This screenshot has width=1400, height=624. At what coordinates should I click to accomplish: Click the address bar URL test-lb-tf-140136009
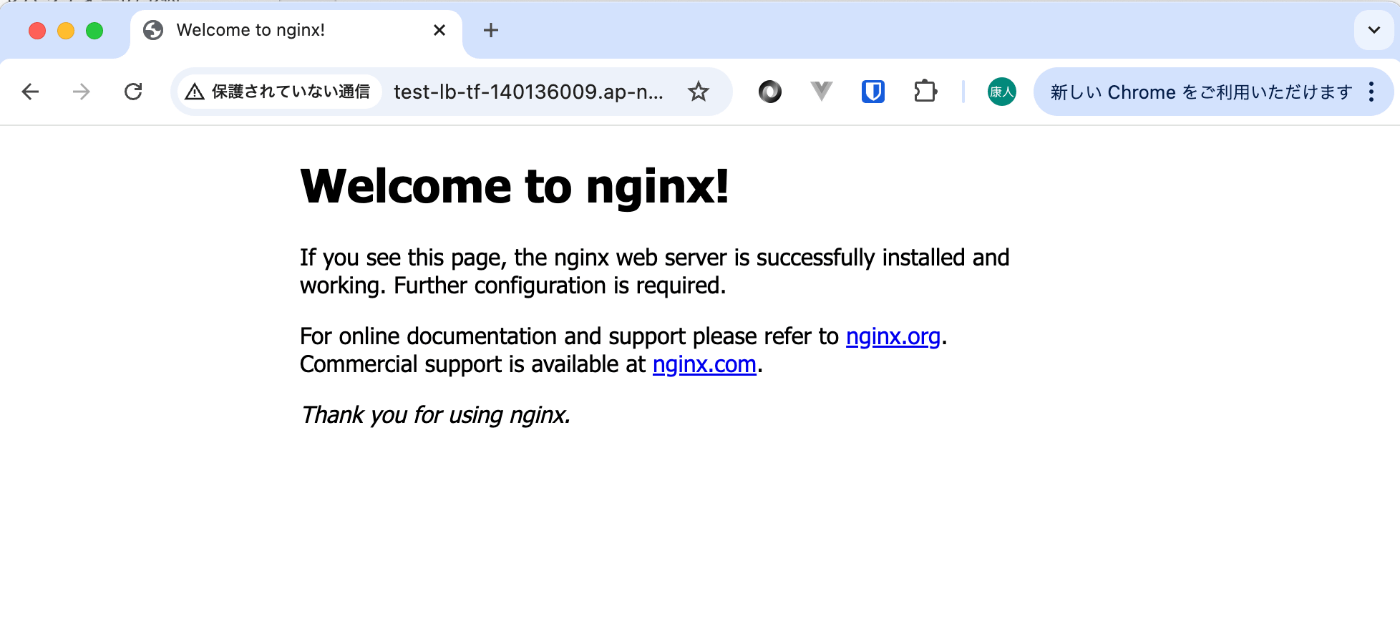click(x=528, y=92)
